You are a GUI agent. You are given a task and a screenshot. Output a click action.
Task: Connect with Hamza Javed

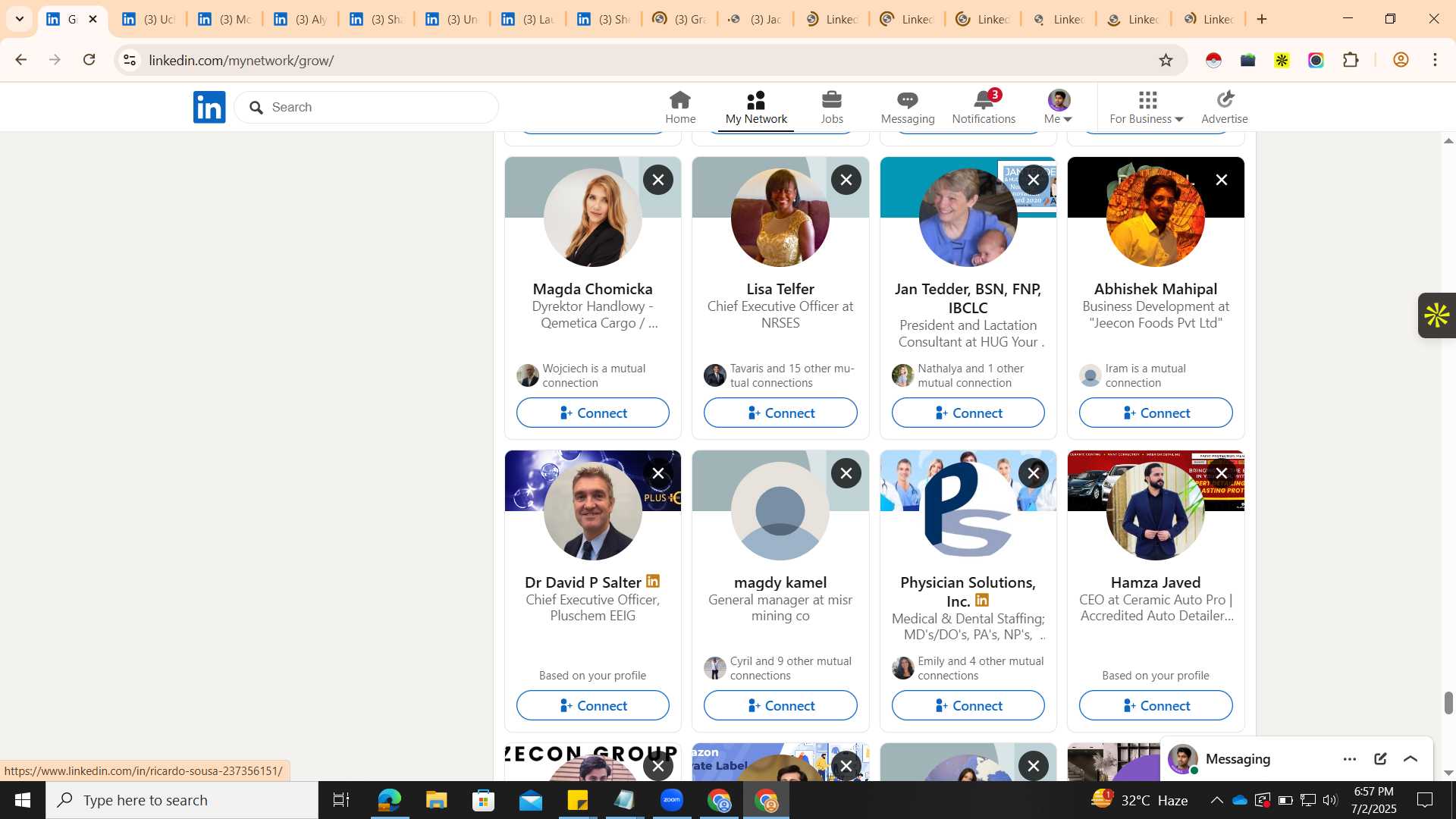point(1156,705)
